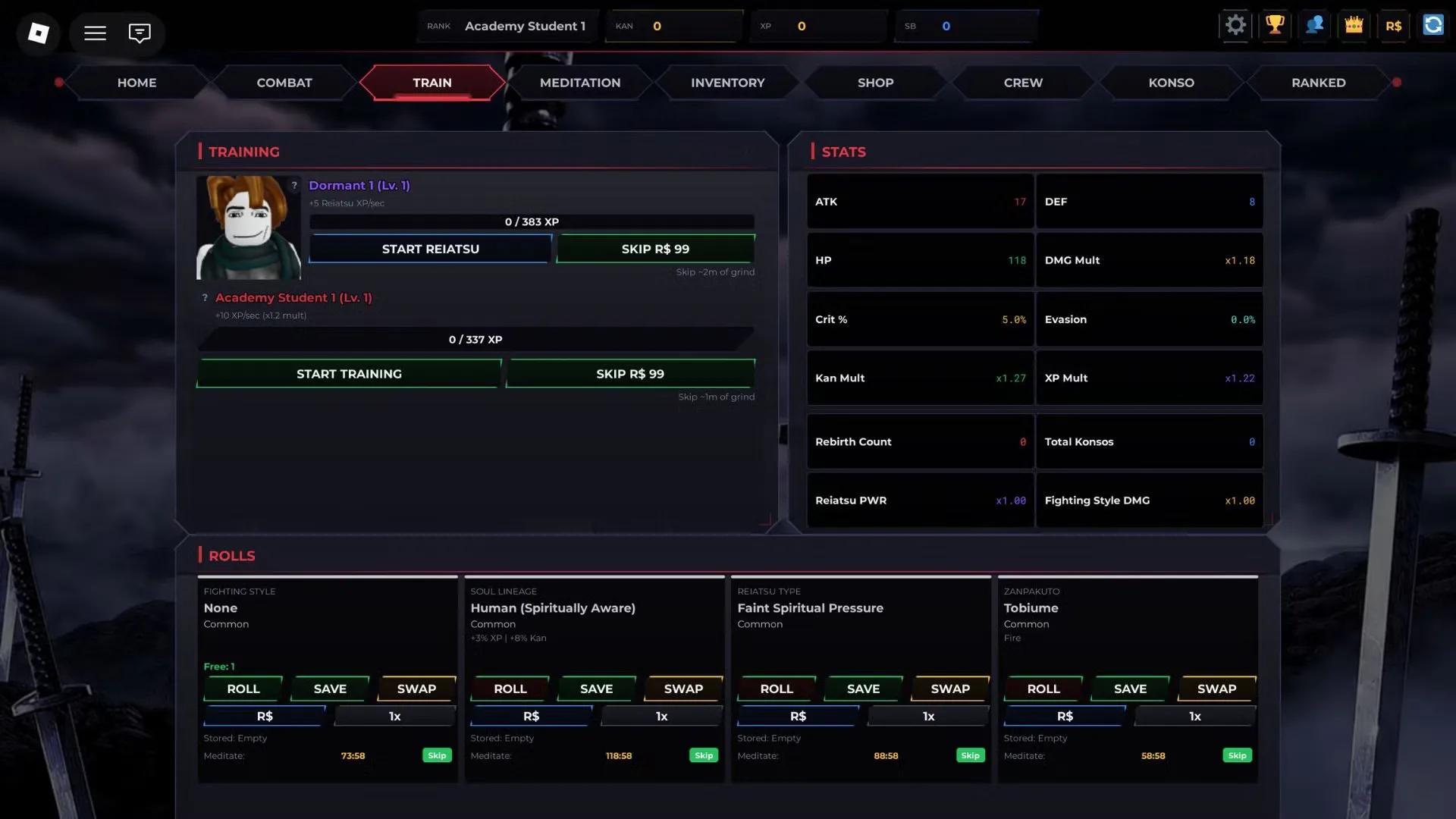
Task: Open the Roblox logo menu
Action: [x=39, y=33]
